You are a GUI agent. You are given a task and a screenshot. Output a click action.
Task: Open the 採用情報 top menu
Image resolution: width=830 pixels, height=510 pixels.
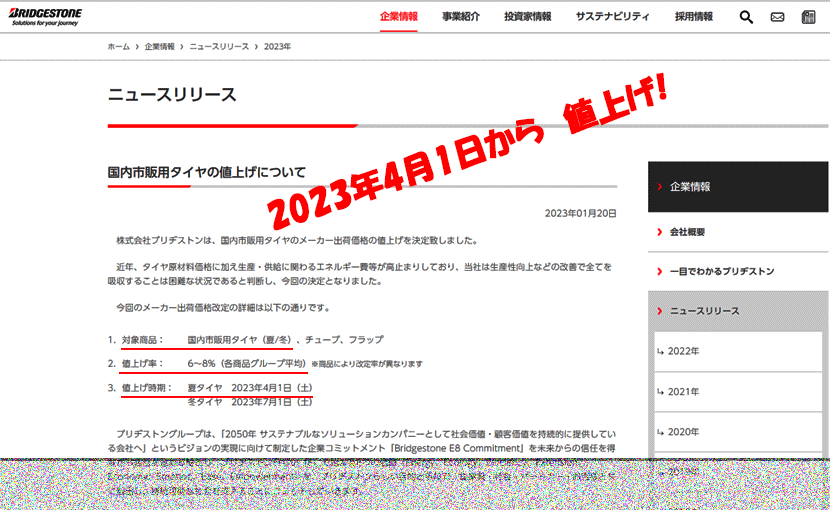[693, 16]
